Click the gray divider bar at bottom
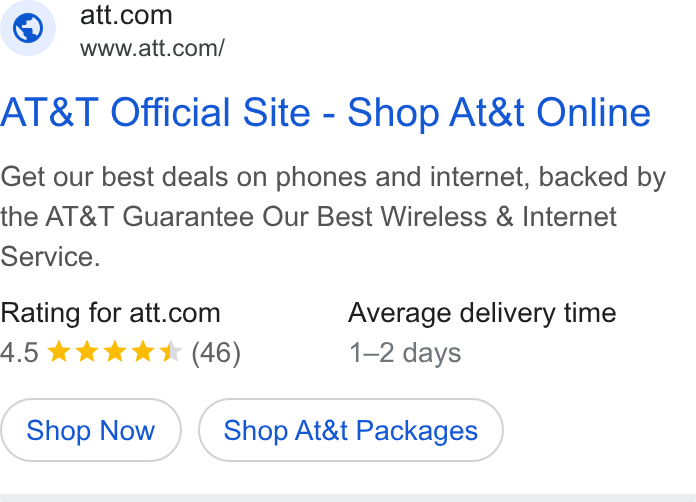Viewport: 696px width, 502px height. [348, 498]
